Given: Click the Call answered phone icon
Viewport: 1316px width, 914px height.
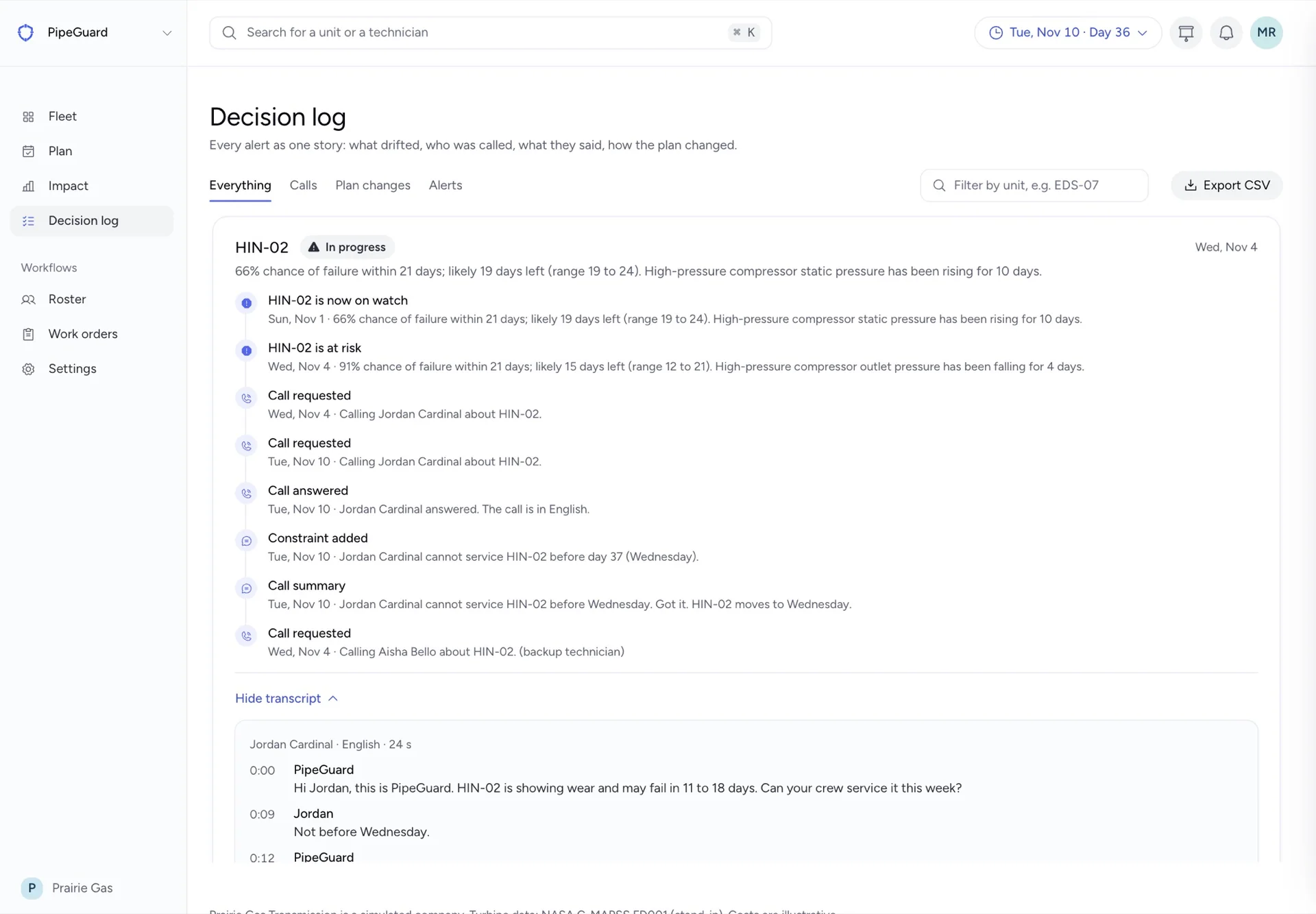Looking at the screenshot, I should tap(246, 493).
